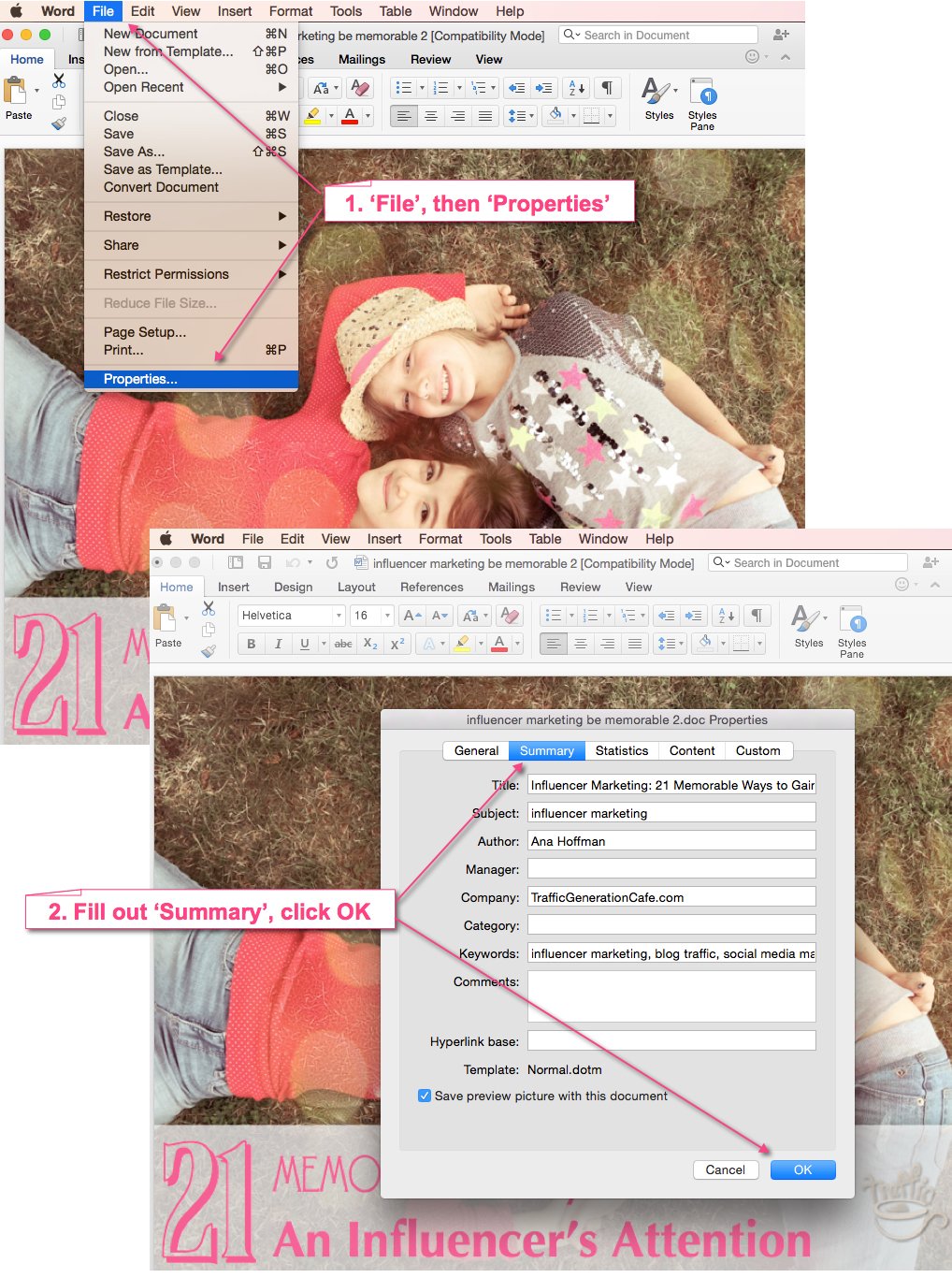Apply subscript formatting

pyautogui.click(x=370, y=644)
